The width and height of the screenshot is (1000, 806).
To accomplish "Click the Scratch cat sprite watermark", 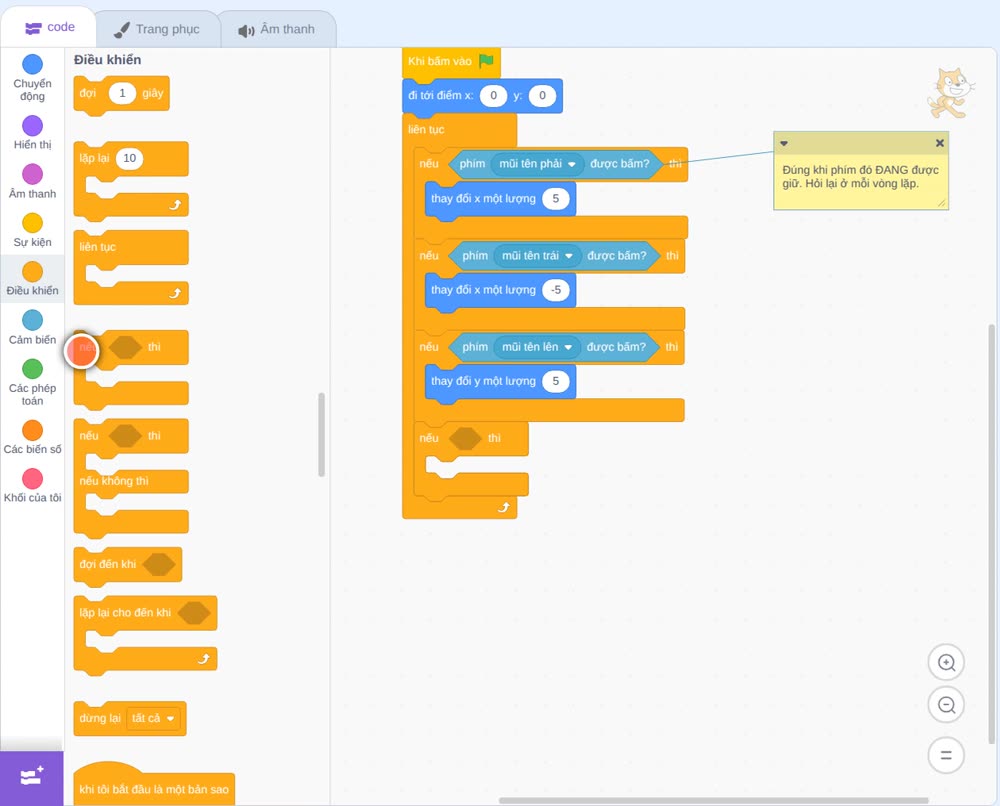I will coord(950,93).
